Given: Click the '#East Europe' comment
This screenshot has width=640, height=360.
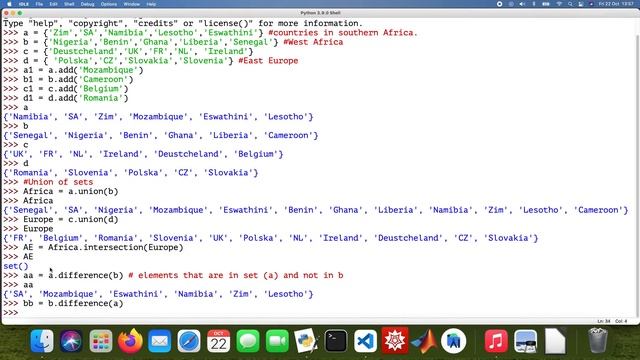Looking at the screenshot, I should (268, 61).
